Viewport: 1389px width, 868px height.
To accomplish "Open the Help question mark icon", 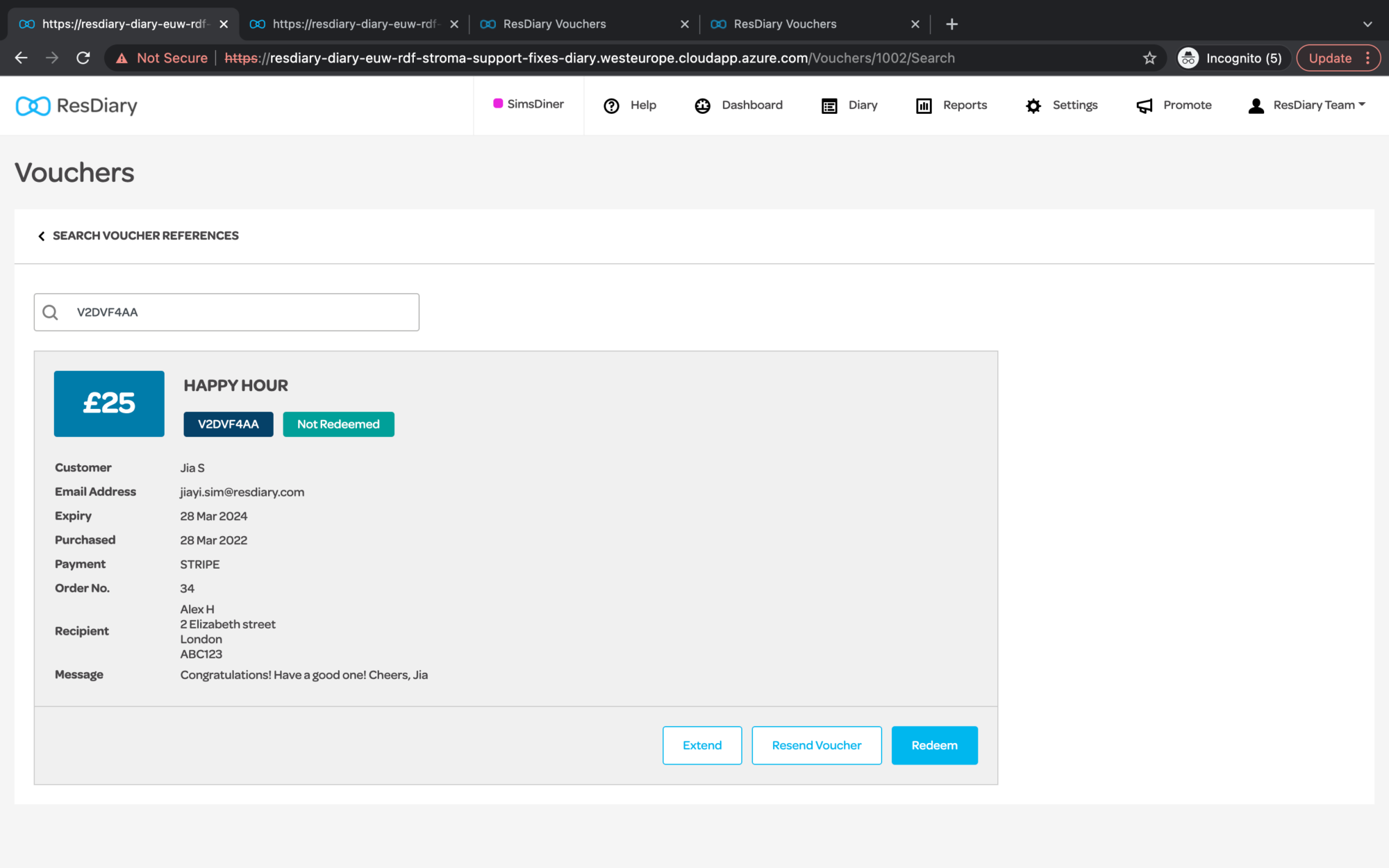I will point(611,106).
